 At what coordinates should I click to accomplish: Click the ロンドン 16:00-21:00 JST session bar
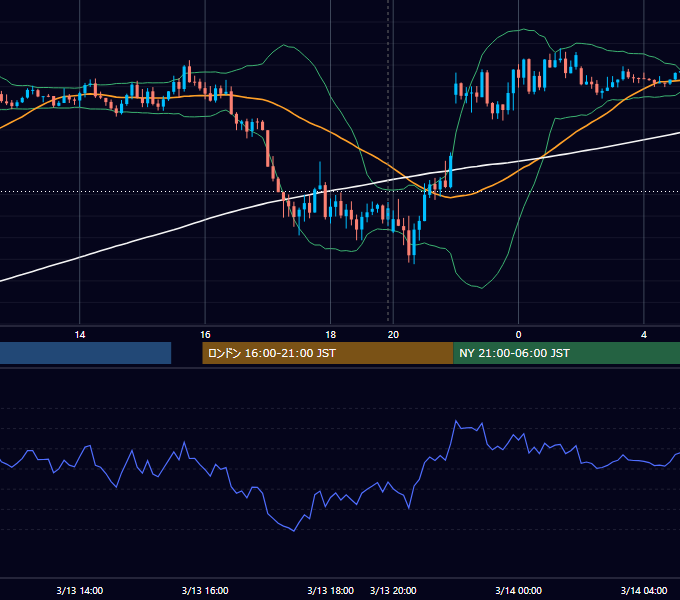(327, 353)
